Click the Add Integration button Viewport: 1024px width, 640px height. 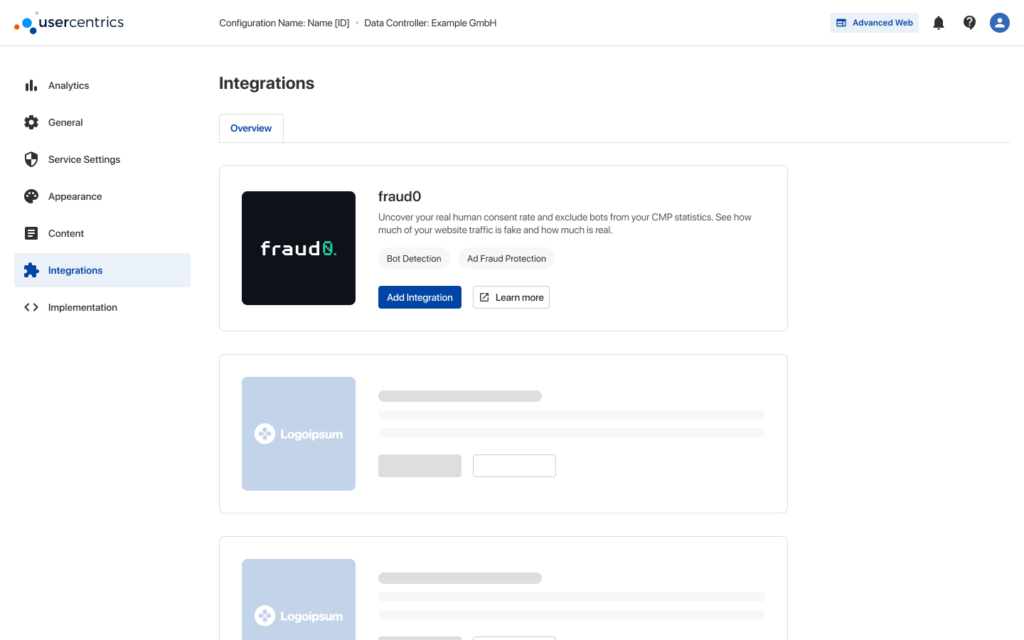(x=419, y=297)
